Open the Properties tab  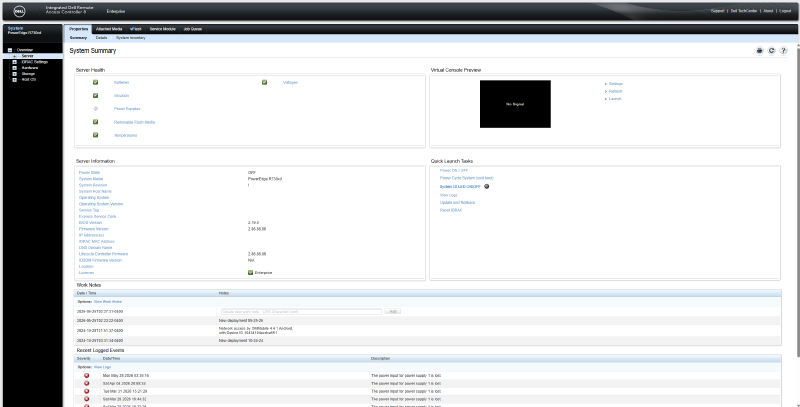pyautogui.click(x=79, y=29)
